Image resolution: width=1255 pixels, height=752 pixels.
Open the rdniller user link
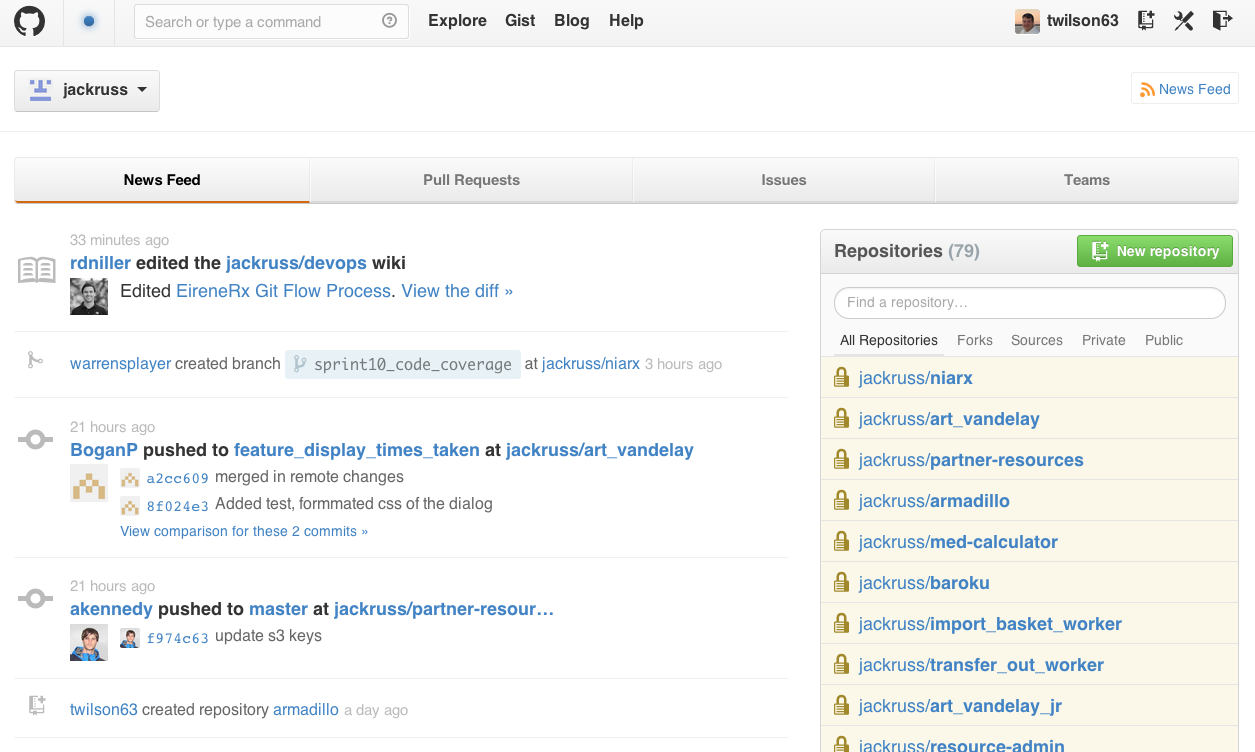(100, 263)
